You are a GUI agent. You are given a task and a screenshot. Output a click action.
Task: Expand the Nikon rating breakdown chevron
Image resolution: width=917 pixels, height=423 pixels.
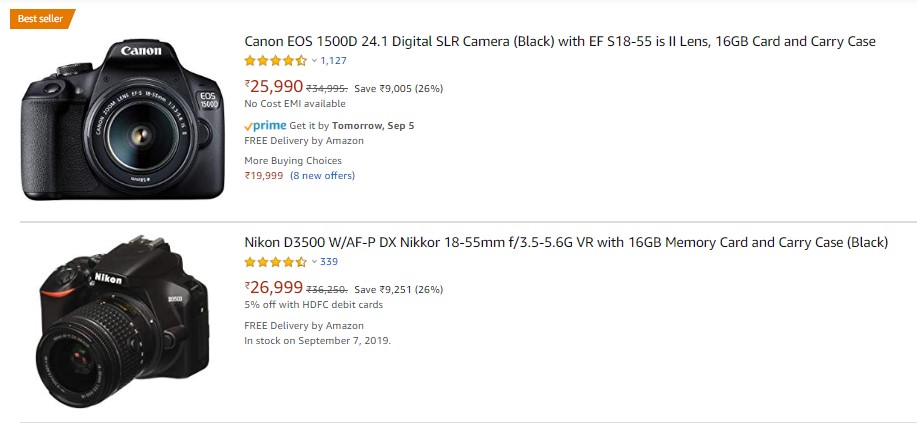313,262
